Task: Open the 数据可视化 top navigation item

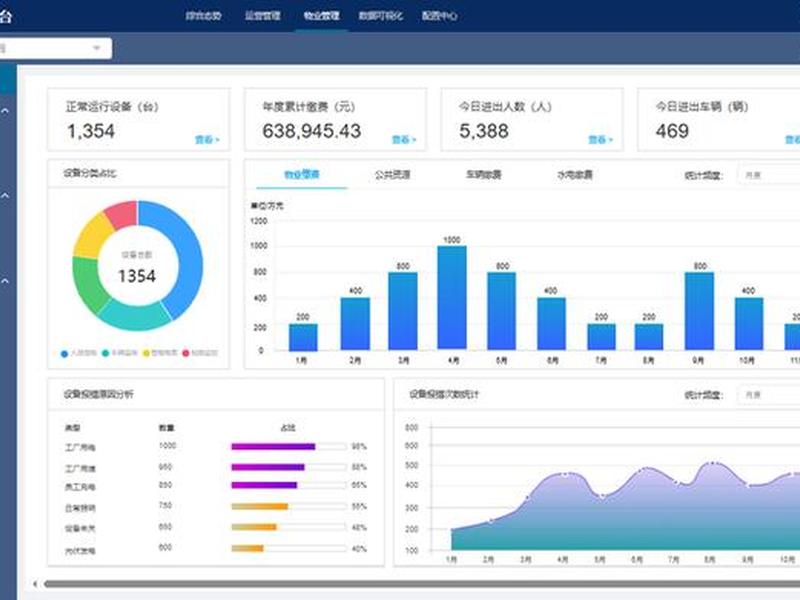Action: (x=381, y=16)
